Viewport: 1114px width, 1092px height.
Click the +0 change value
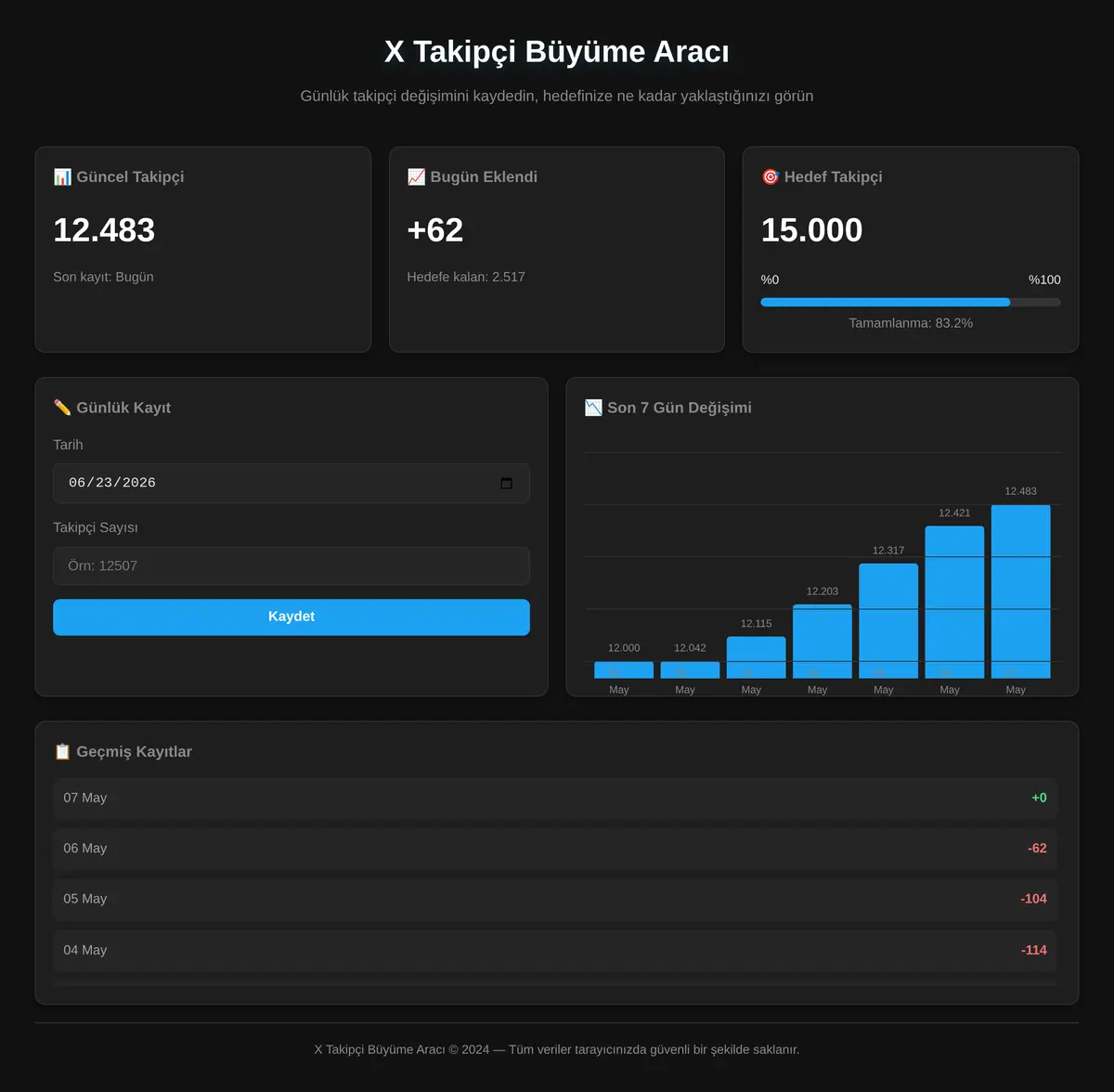click(1039, 798)
